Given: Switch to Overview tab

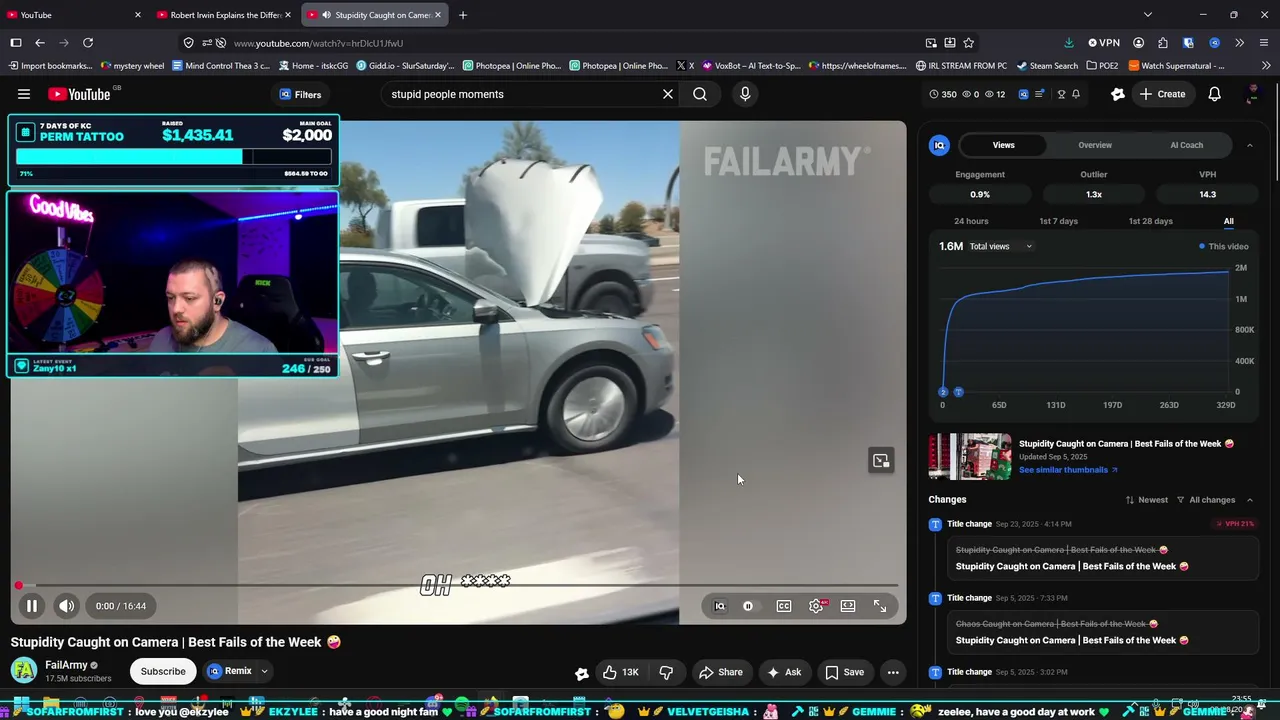Looking at the screenshot, I should click(1095, 145).
